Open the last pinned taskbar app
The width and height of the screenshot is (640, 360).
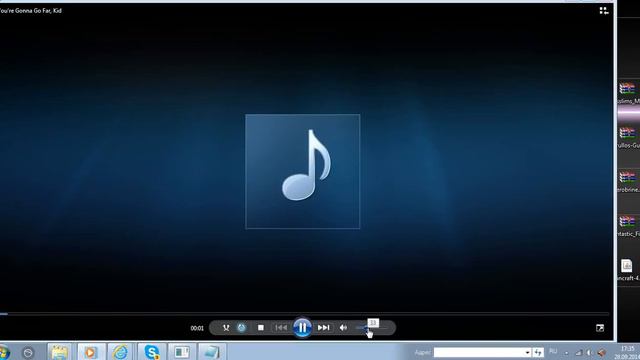tap(211, 352)
